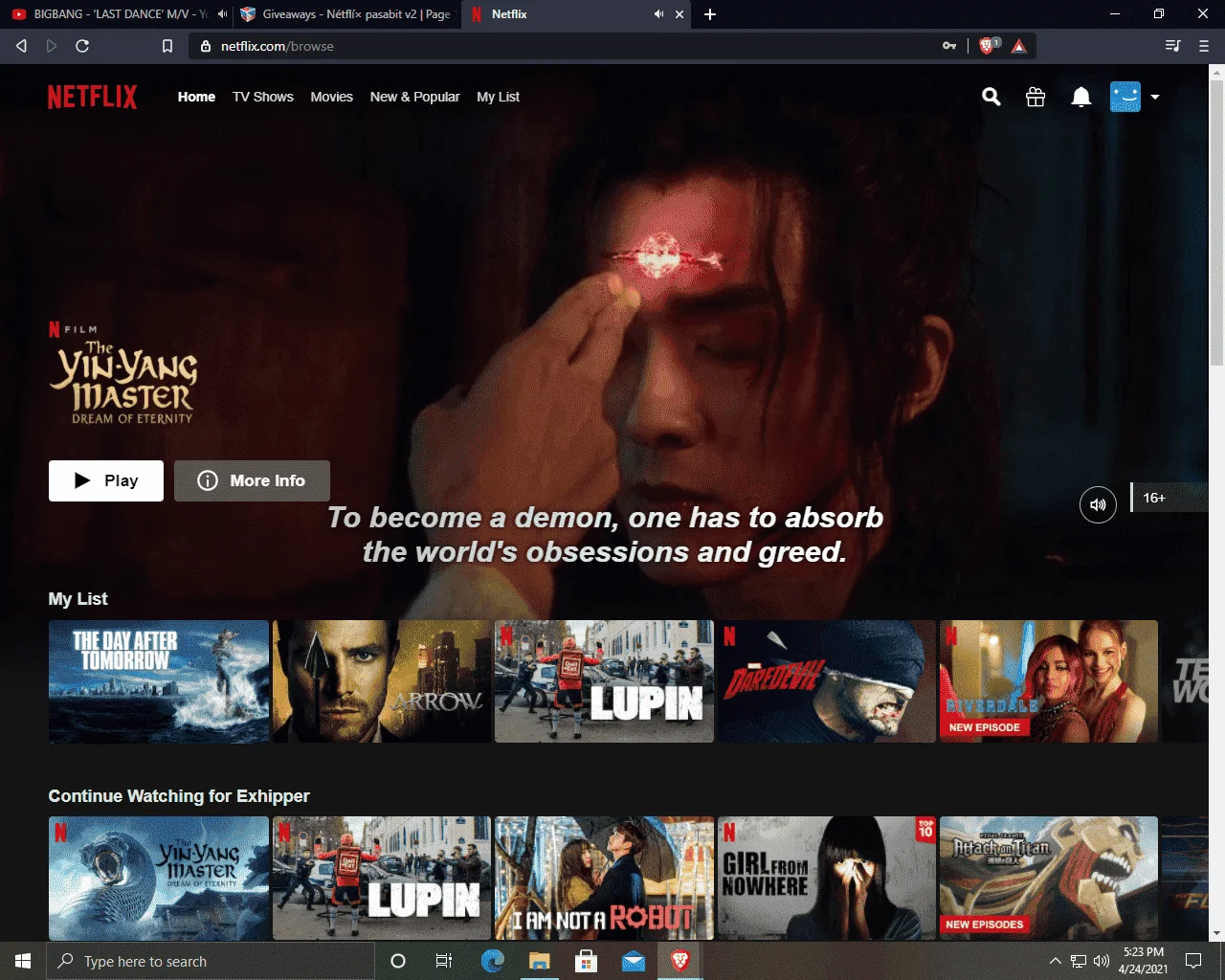Select The Day After Tomorrow thumbnail

pos(159,681)
